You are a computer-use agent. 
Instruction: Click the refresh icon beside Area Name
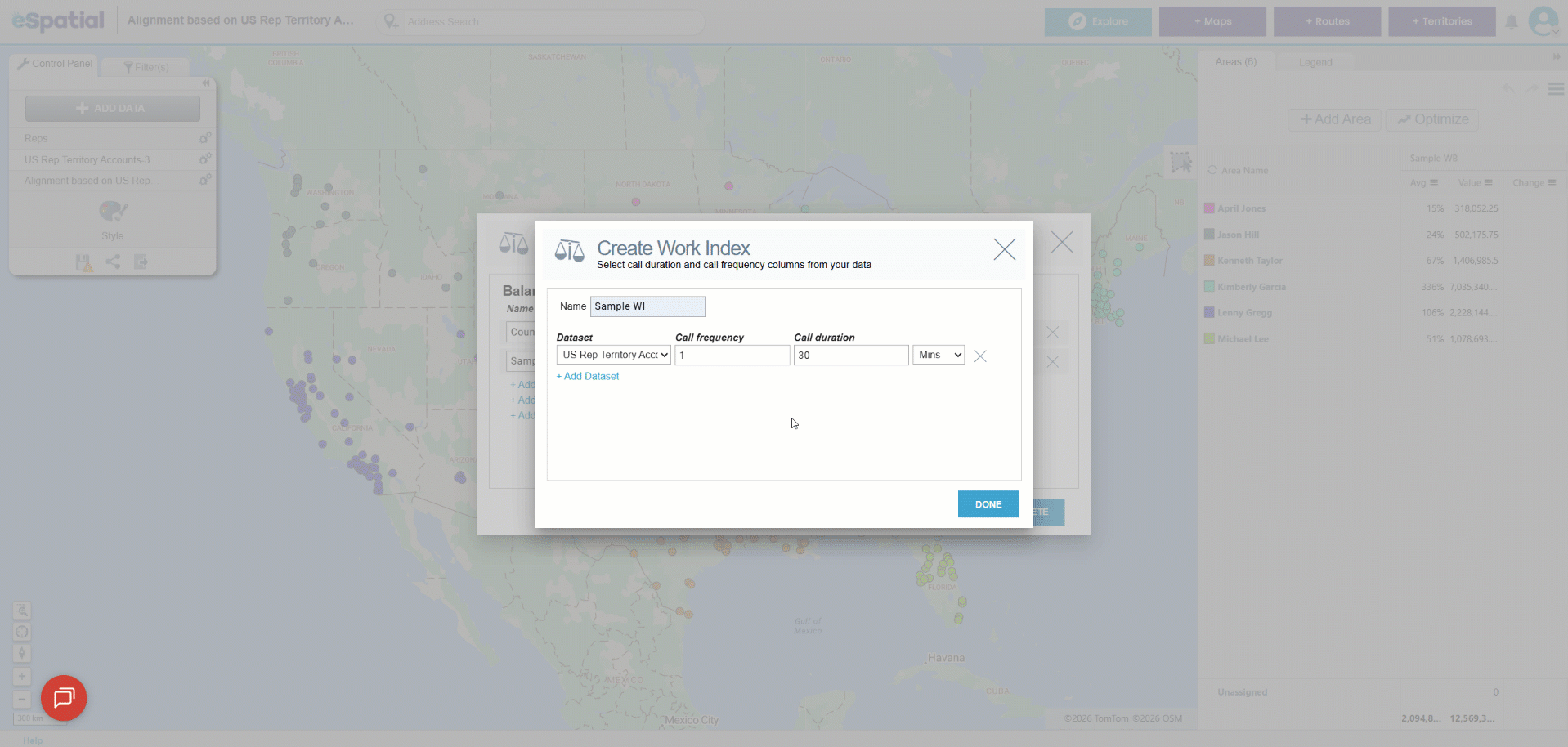tap(1212, 170)
